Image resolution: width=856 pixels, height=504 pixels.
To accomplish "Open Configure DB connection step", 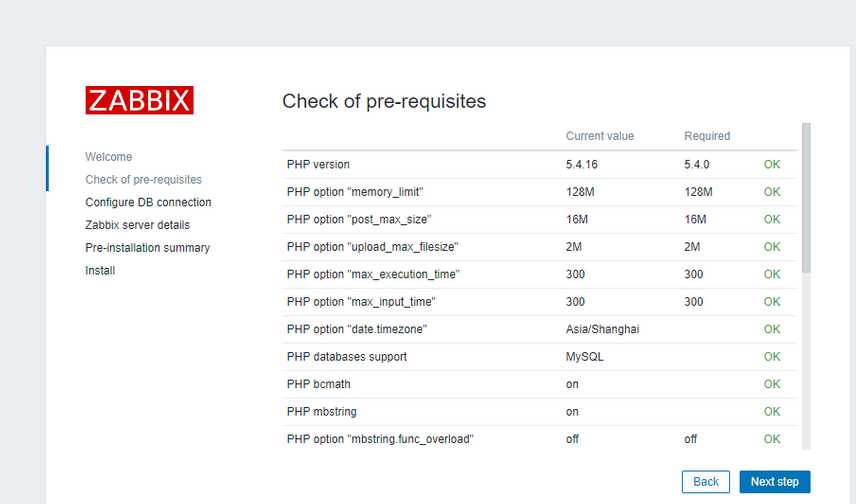I will 148,202.
